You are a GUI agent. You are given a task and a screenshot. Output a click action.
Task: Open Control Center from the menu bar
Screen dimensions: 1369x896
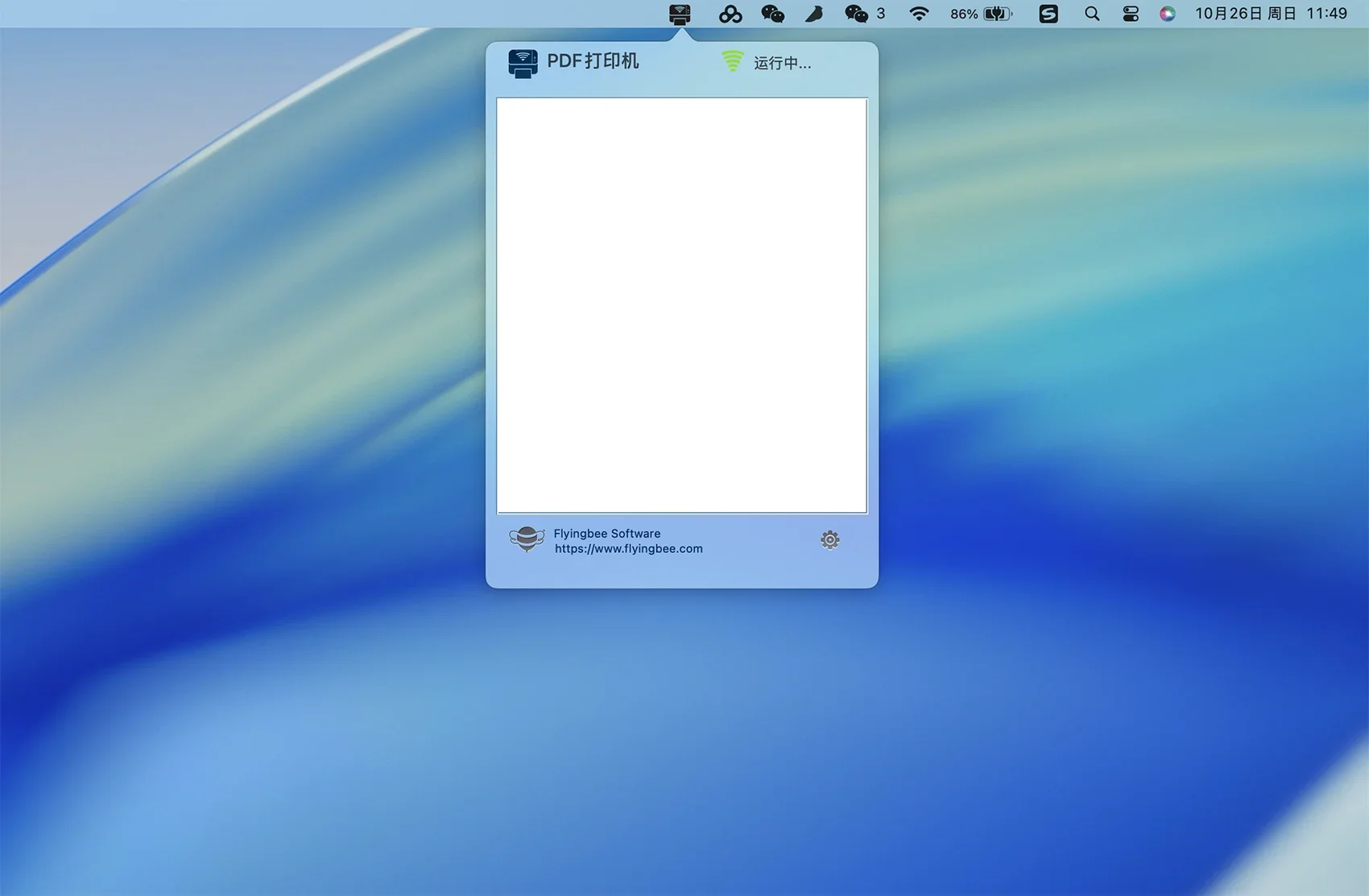[x=1131, y=14]
